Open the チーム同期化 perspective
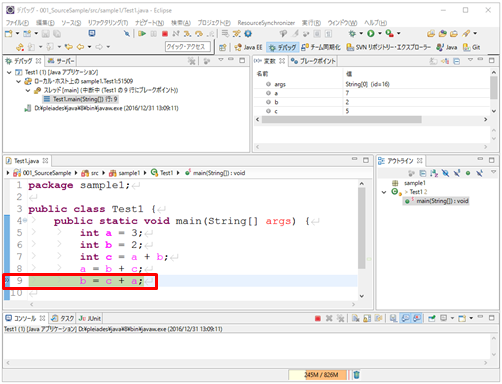502x384 pixels. pyautogui.click(x=321, y=47)
